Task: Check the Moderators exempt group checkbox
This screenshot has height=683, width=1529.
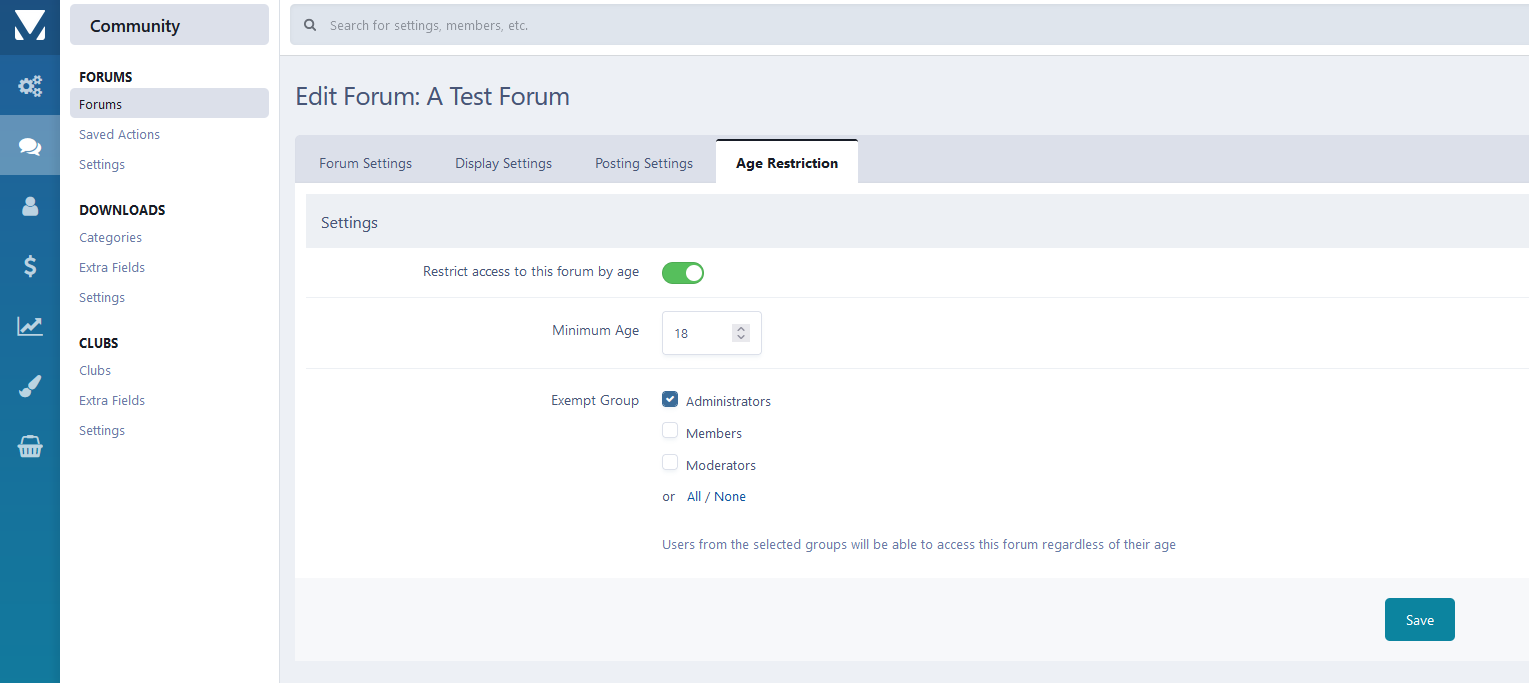Action: pos(670,464)
